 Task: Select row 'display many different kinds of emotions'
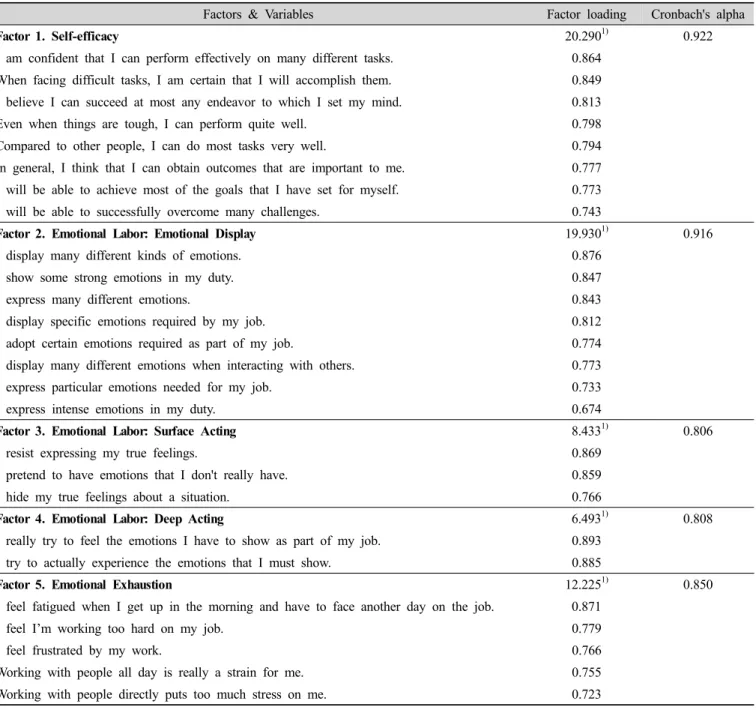(121, 256)
